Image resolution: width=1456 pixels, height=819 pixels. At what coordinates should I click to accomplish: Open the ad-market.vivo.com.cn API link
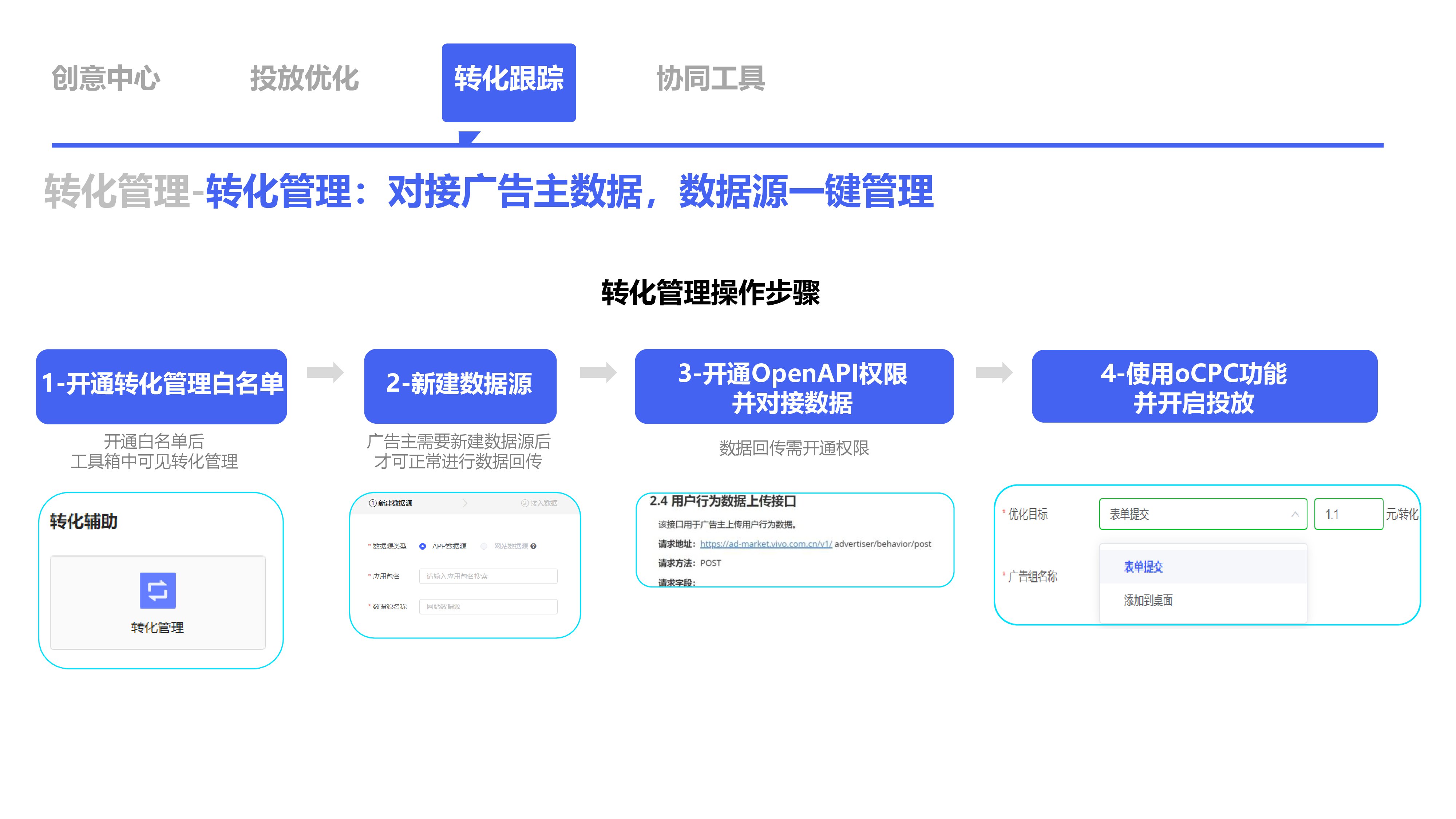[x=765, y=544]
